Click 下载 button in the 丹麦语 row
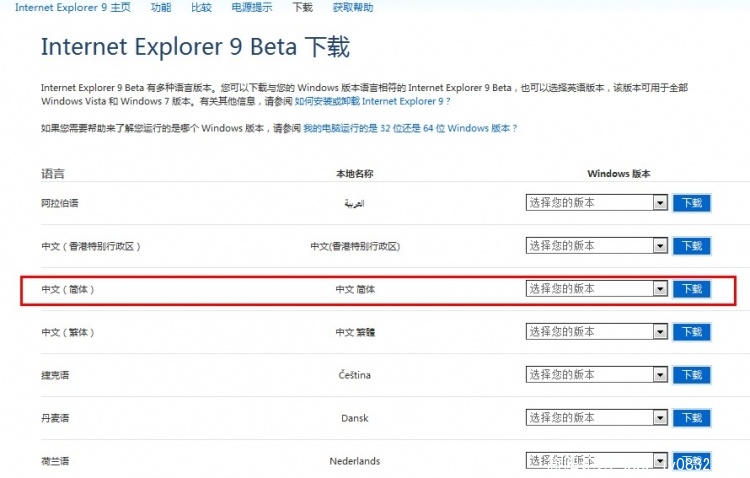The image size is (750, 478). point(692,418)
